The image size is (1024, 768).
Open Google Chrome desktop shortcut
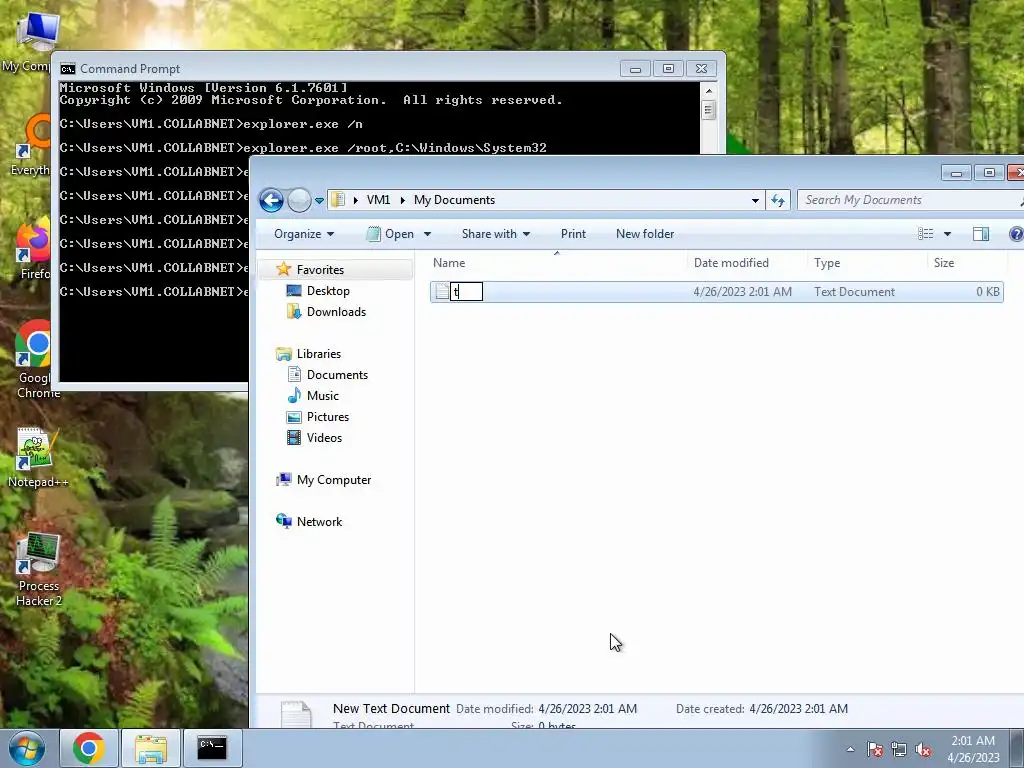point(34,359)
